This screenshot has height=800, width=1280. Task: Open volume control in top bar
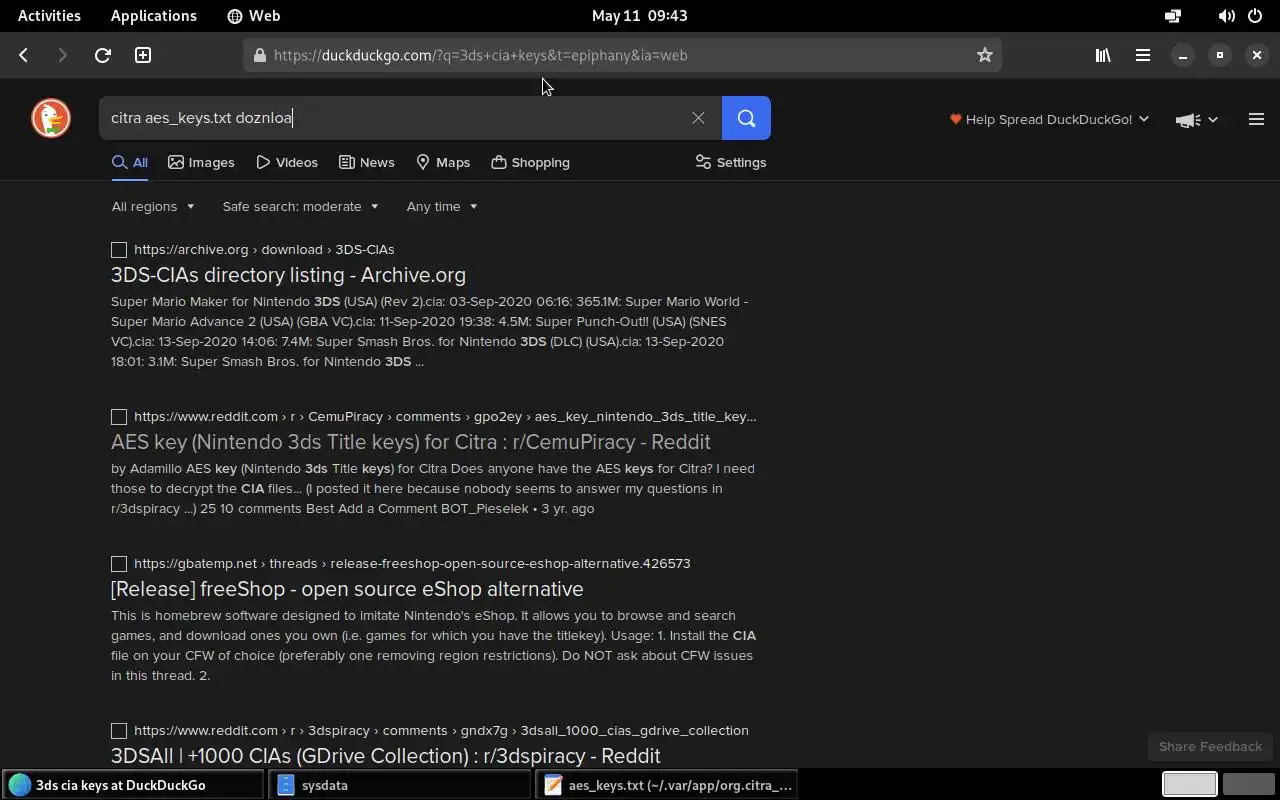tap(1226, 15)
